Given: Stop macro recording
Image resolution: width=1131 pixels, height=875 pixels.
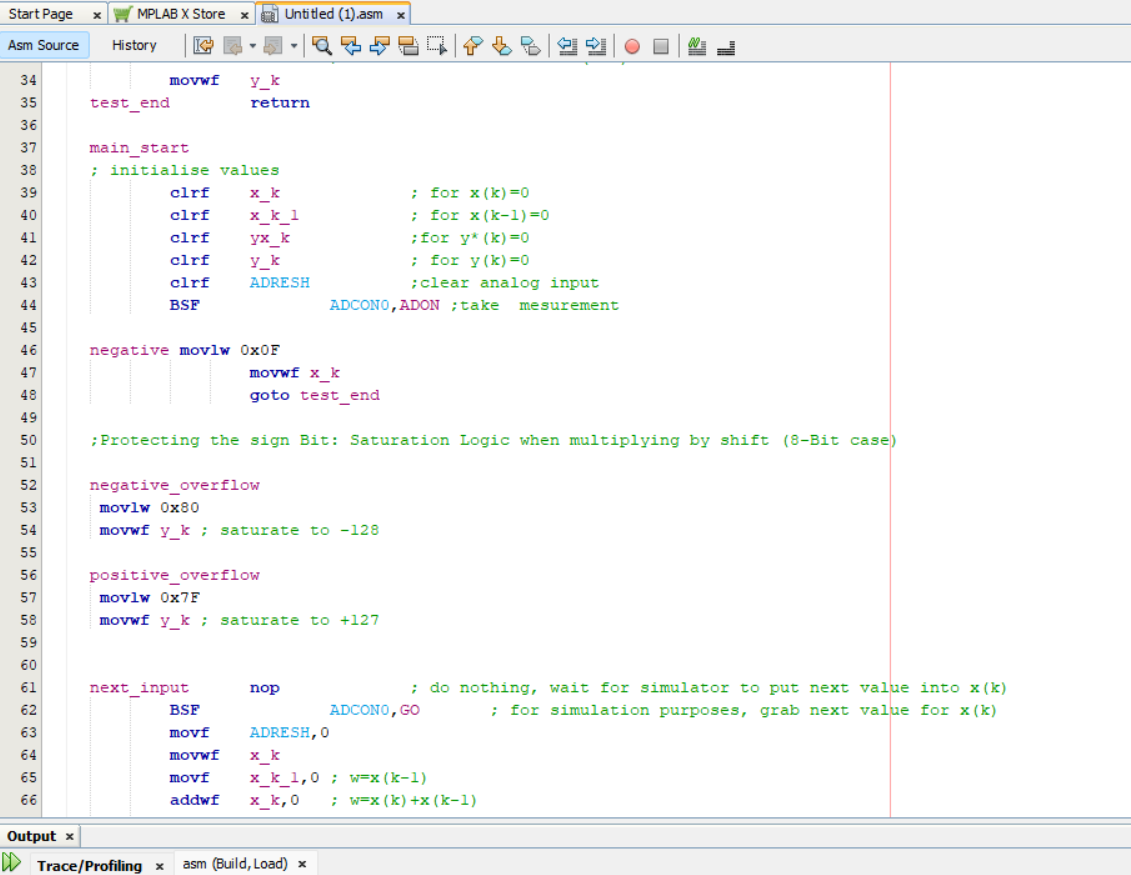Looking at the screenshot, I should pyautogui.click(x=663, y=46).
